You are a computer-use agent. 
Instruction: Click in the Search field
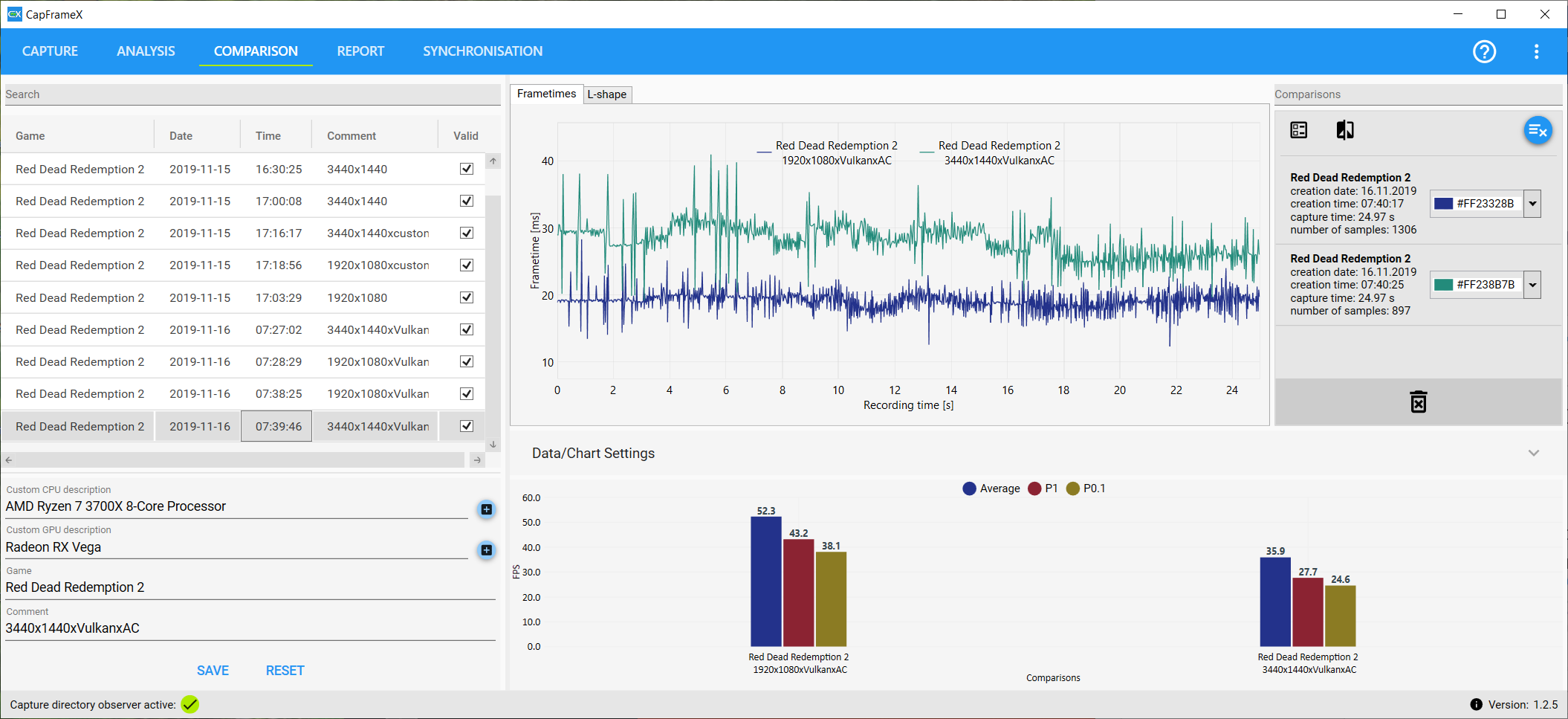click(253, 94)
